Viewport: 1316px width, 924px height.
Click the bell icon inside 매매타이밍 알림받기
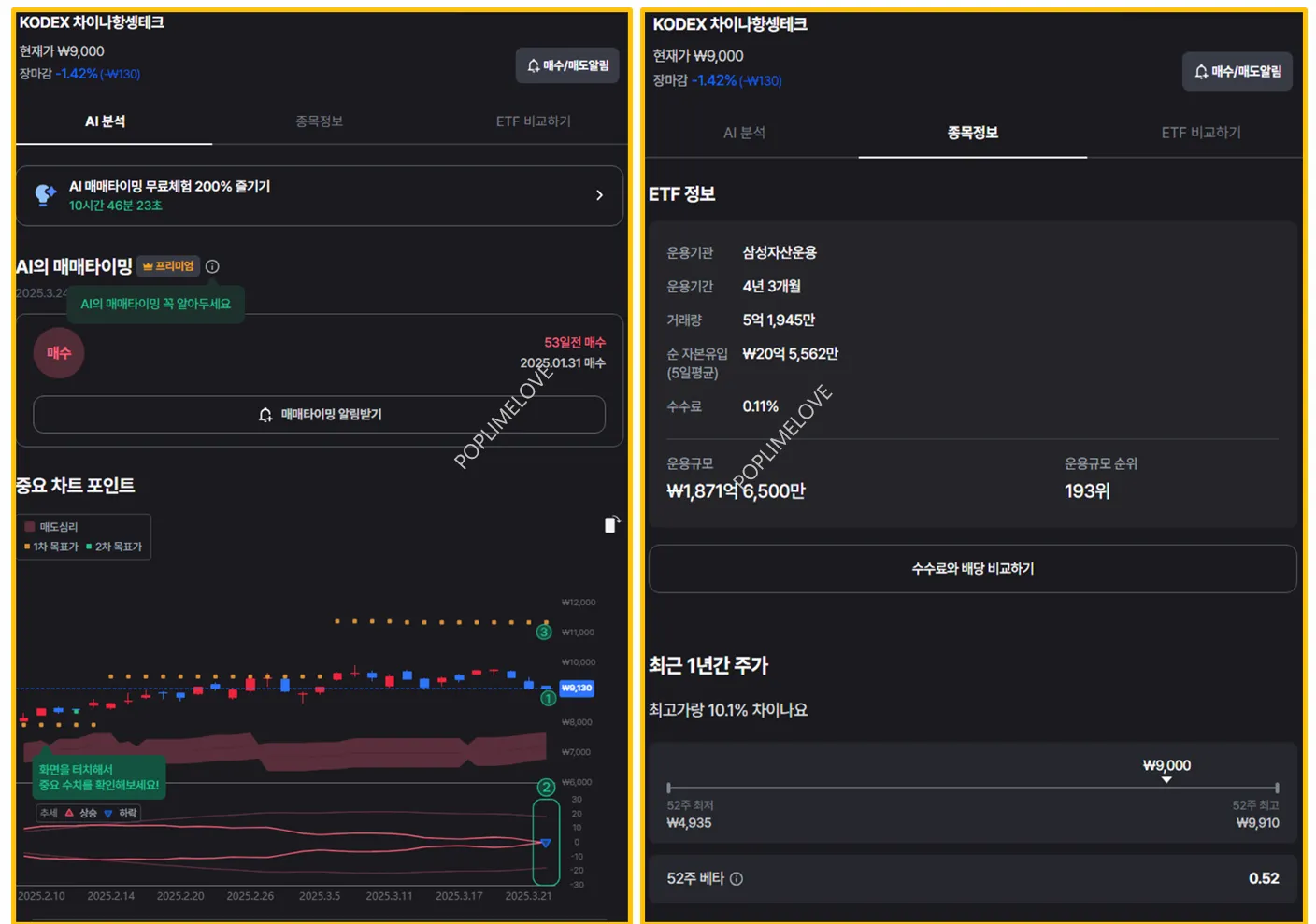tap(265, 415)
